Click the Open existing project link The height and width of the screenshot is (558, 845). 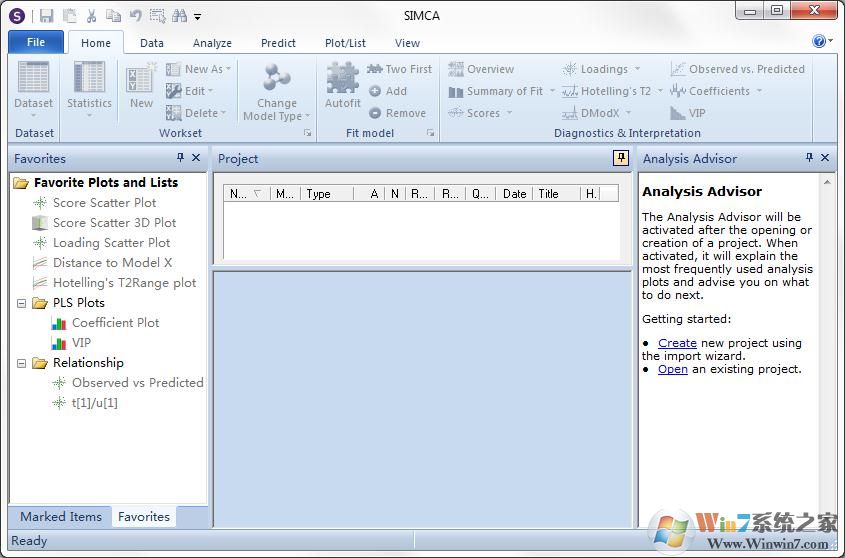pyautogui.click(x=672, y=369)
